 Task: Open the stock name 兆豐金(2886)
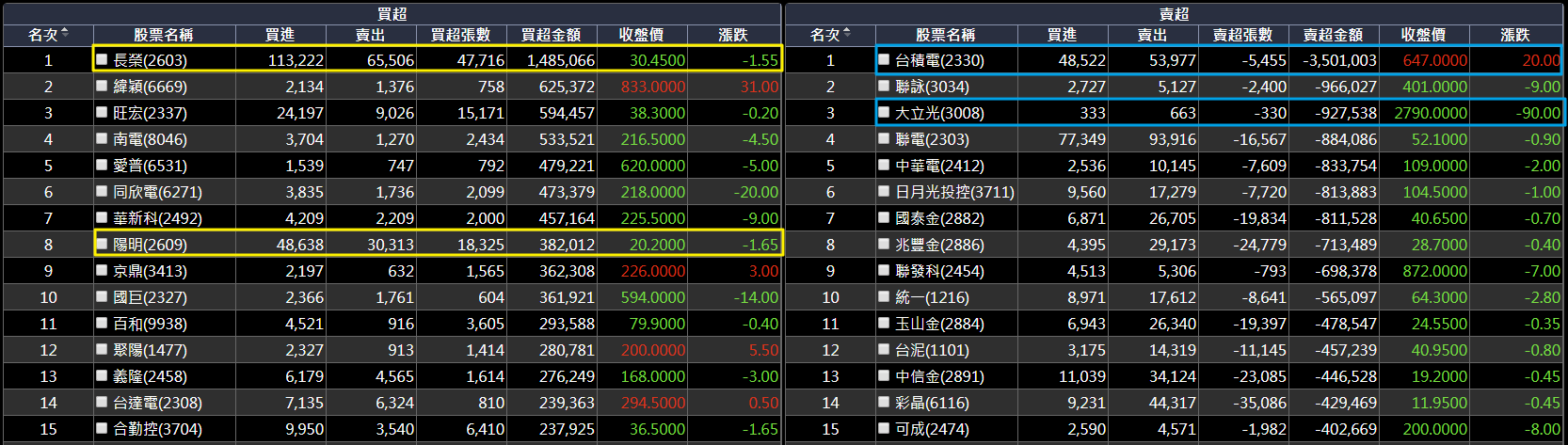[x=939, y=245]
